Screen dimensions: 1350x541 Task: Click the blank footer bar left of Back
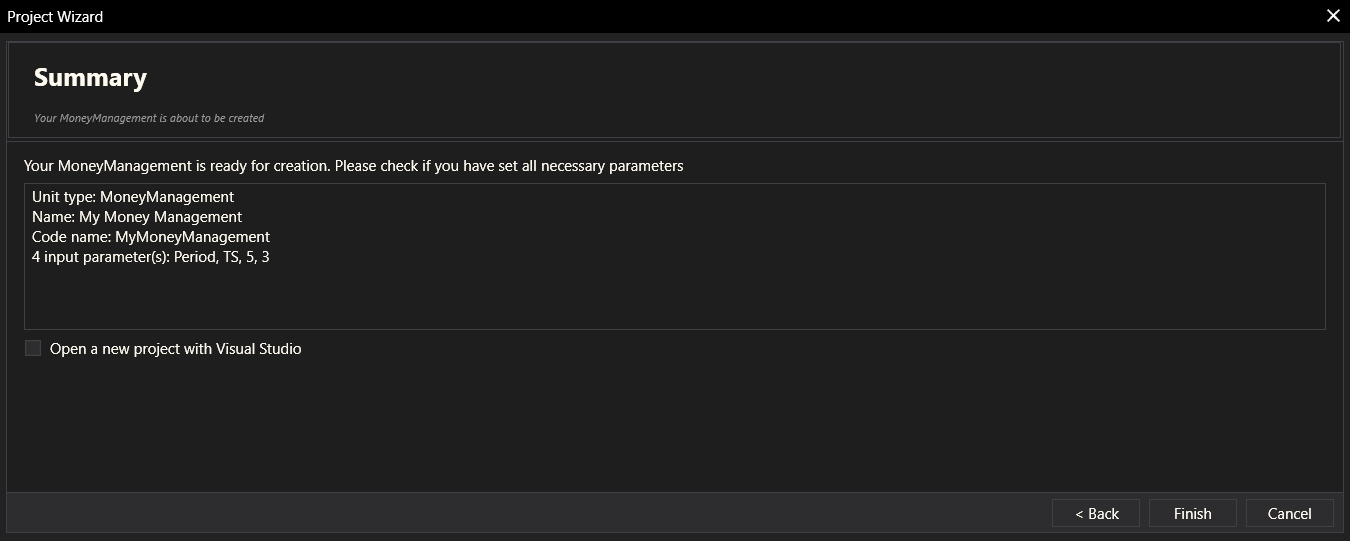500,513
